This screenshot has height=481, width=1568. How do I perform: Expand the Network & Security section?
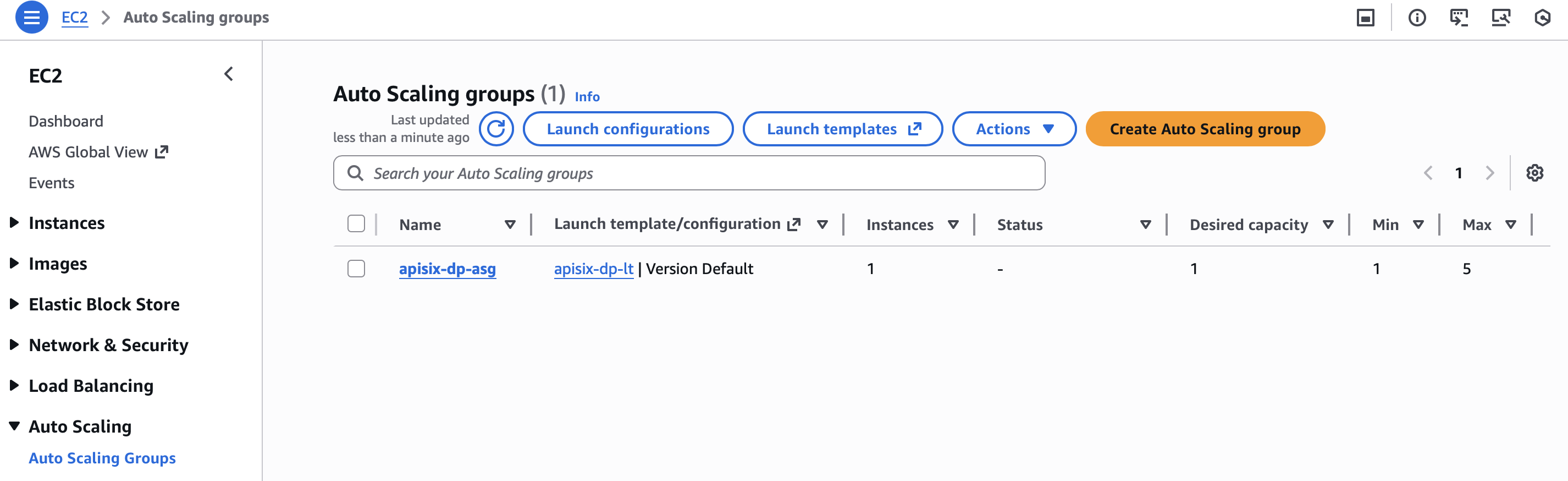click(15, 345)
